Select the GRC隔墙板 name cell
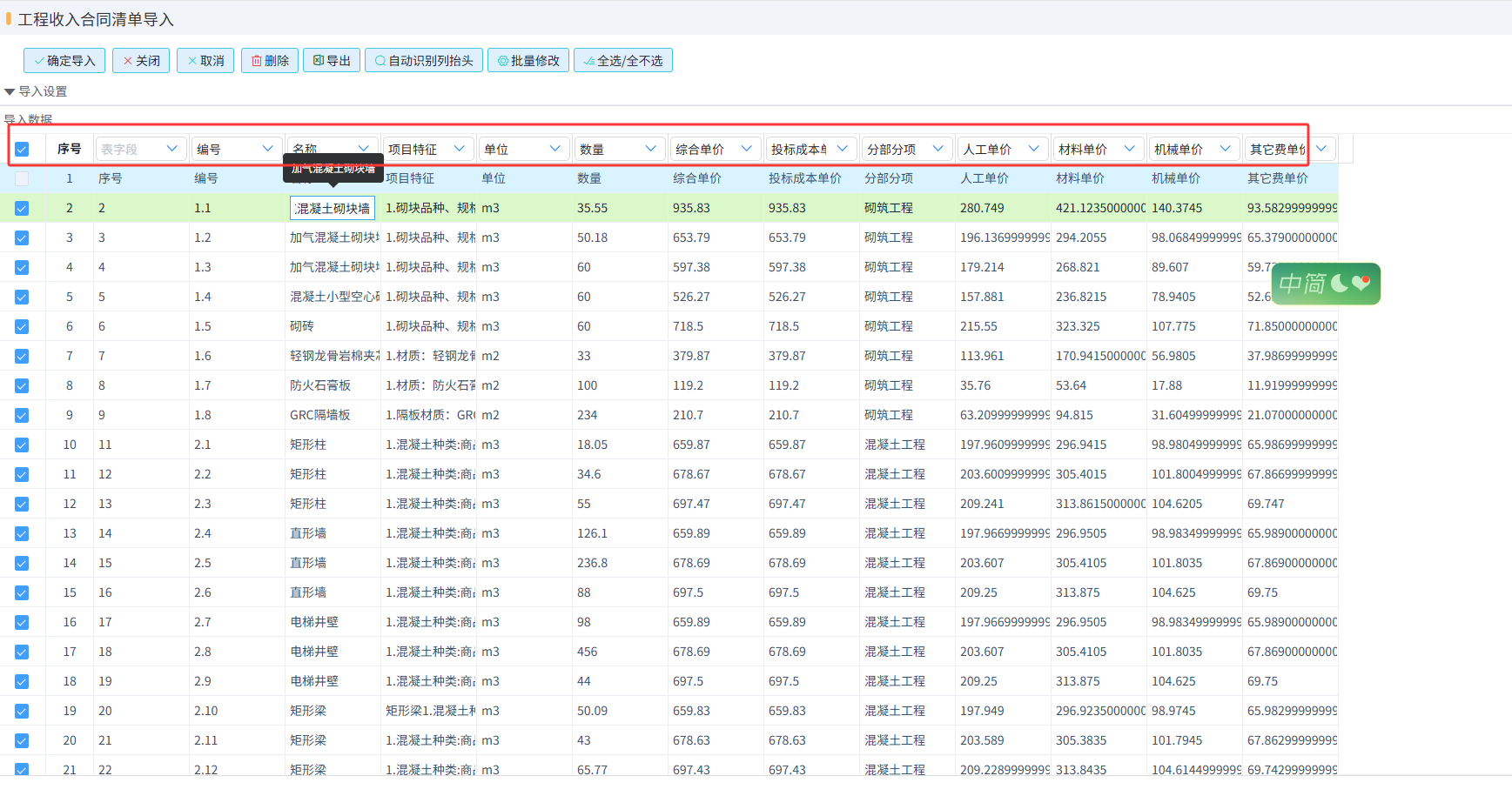 coord(333,415)
